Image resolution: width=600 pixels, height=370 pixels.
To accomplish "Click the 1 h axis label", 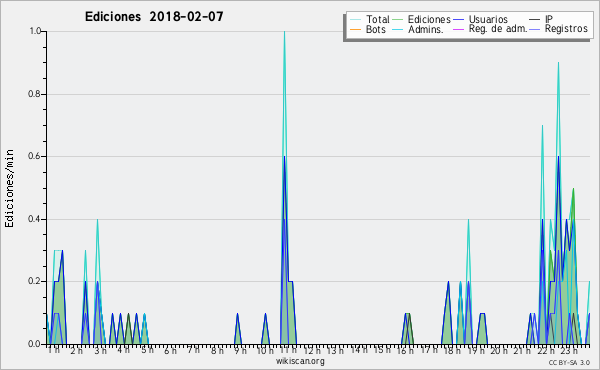I will coord(54,349).
